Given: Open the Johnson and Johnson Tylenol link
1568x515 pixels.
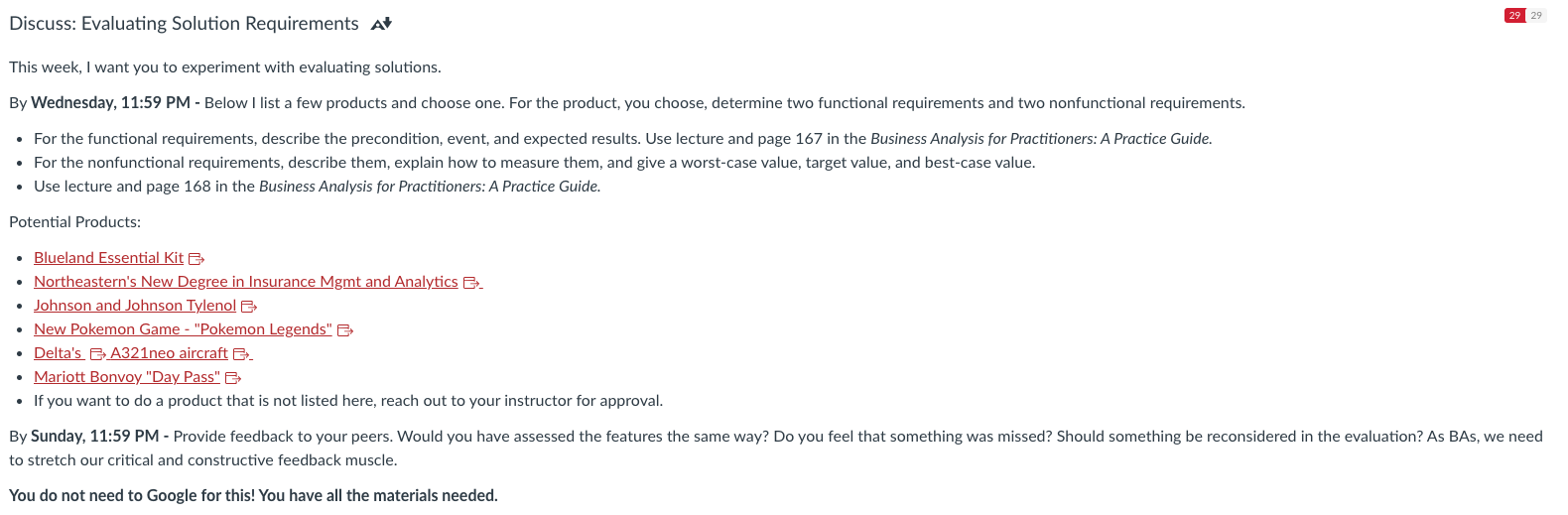Looking at the screenshot, I should [x=135, y=306].
